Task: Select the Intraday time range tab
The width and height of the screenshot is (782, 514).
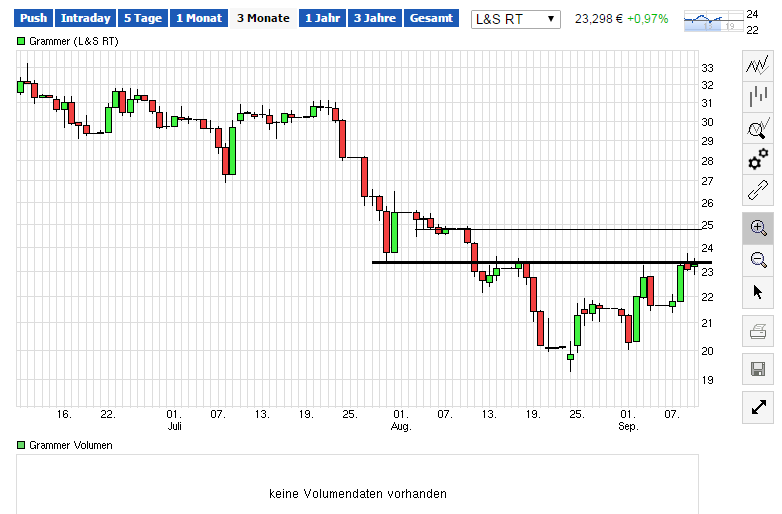Action: tap(85, 18)
